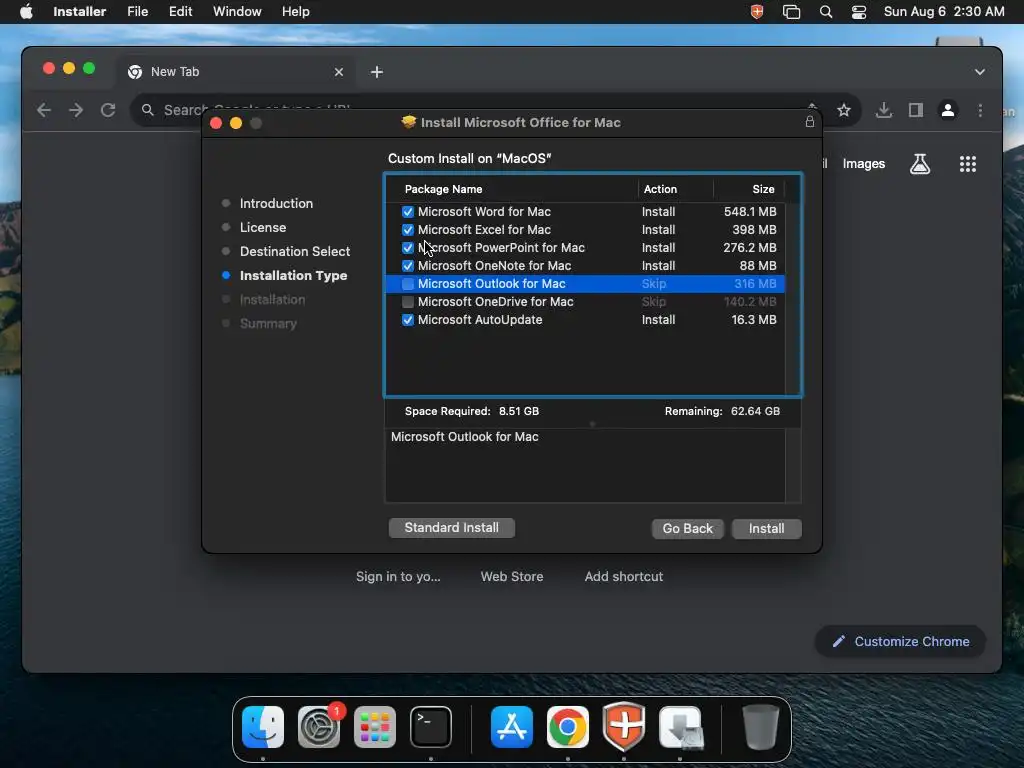Click the date and time in menu bar
The width and height of the screenshot is (1024, 768).
[x=944, y=11]
